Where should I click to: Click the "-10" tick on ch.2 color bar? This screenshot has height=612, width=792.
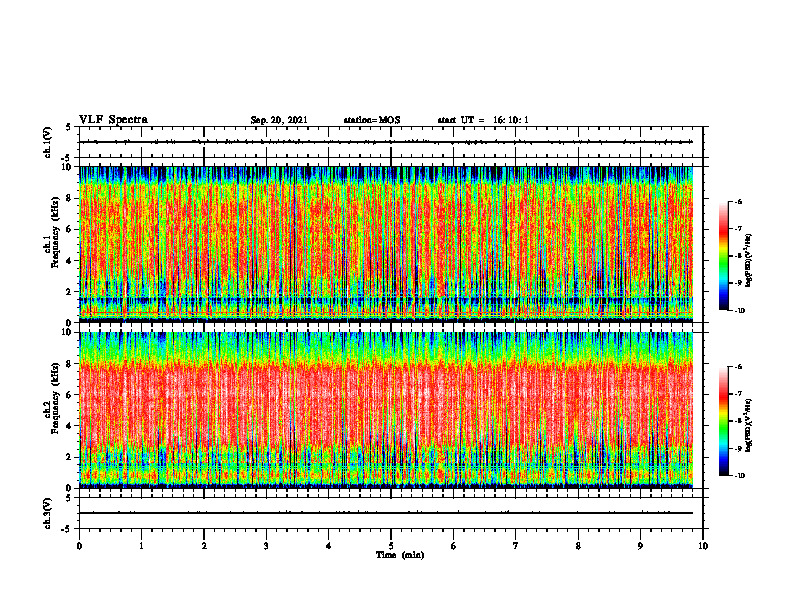(x=739, y=475)
